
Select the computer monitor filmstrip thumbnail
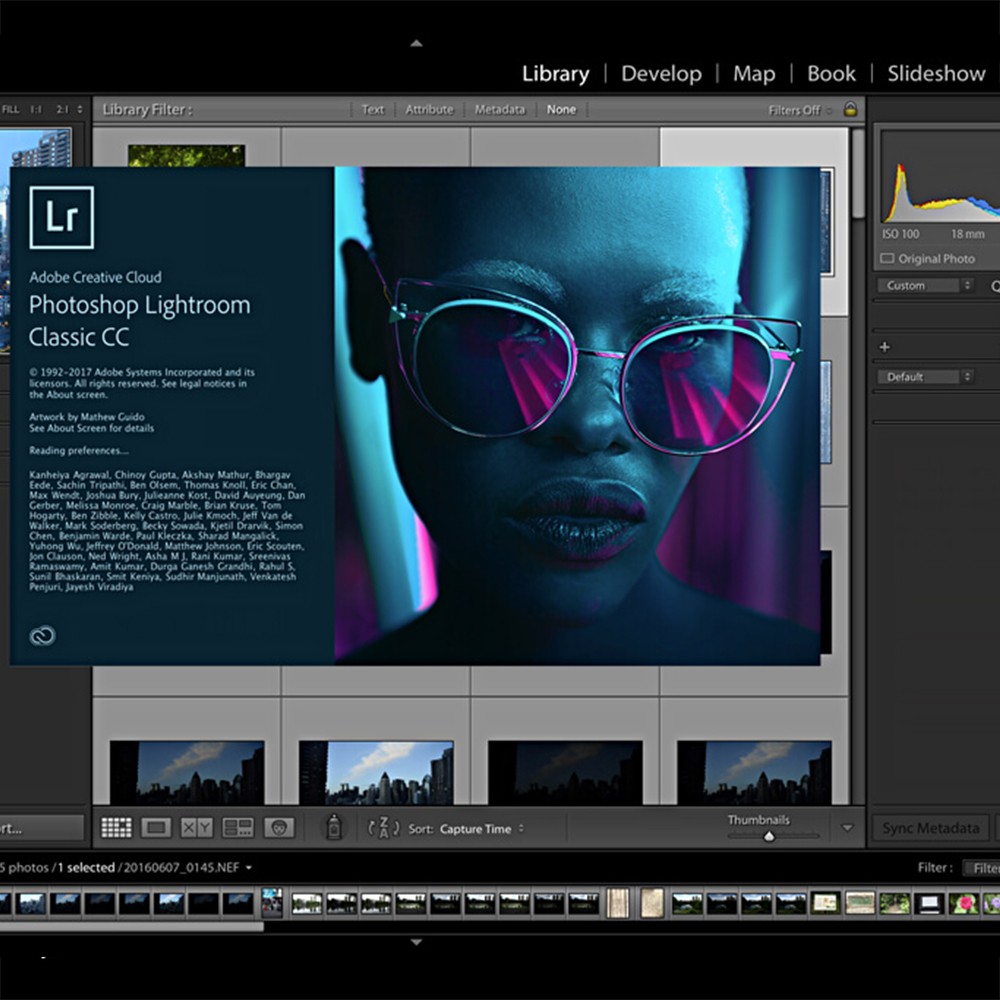pos(929,904)
